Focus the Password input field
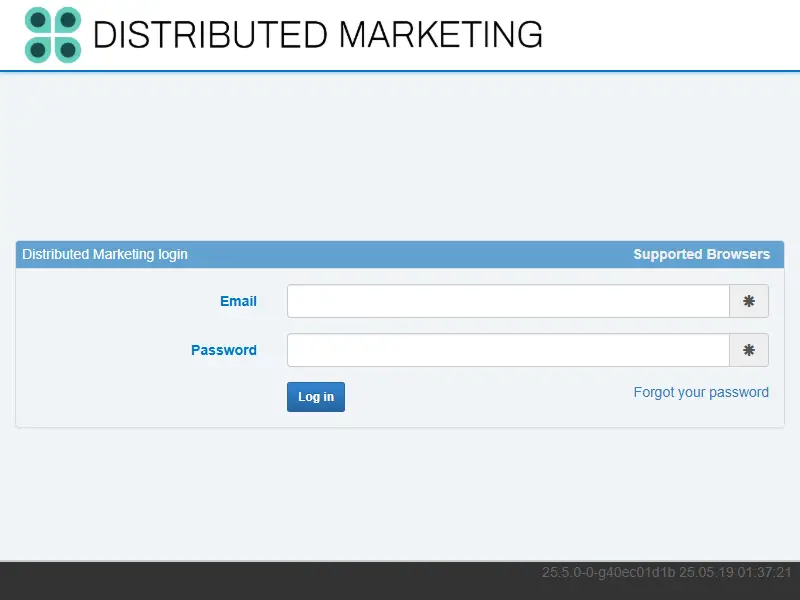 (x=508, y=350)
